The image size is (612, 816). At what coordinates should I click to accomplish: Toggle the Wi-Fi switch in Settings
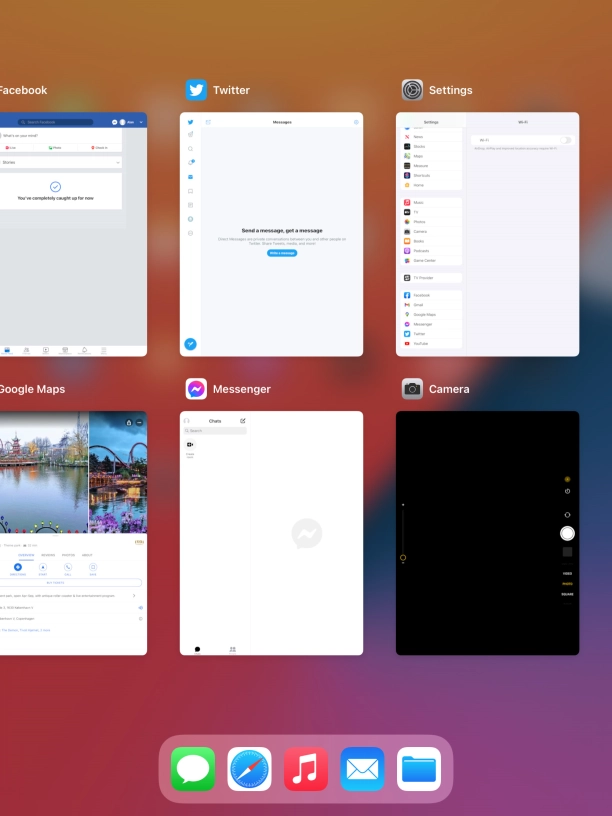point(566,140)
